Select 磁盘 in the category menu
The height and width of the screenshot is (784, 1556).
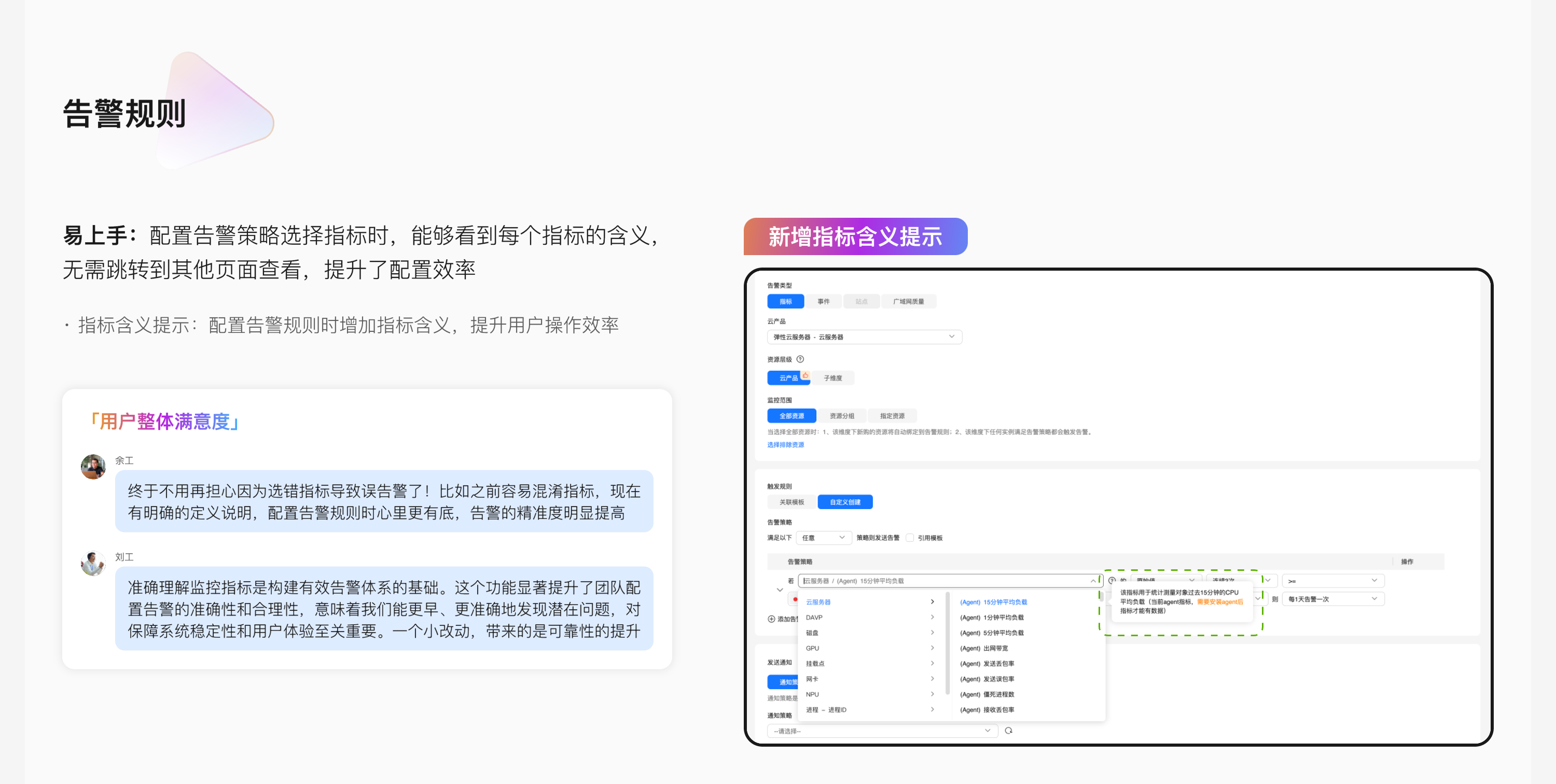[812, 633]
